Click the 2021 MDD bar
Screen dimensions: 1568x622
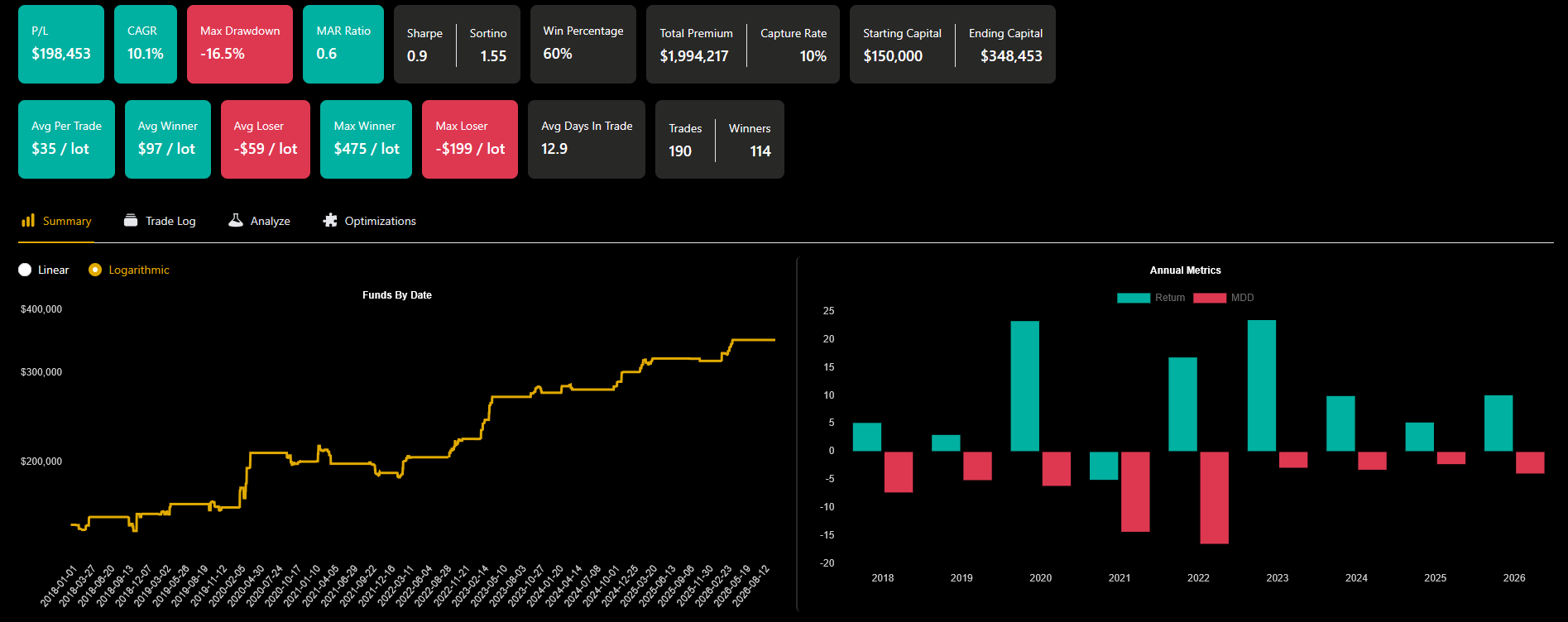[1135, 491]
